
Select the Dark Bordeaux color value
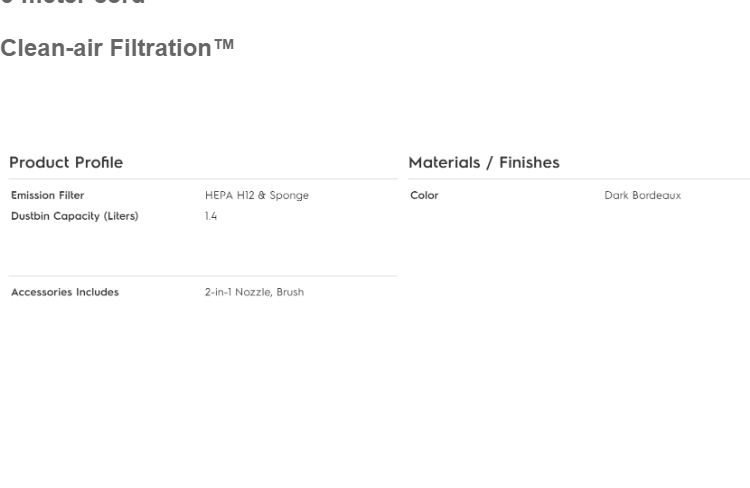tap(643, 195)
